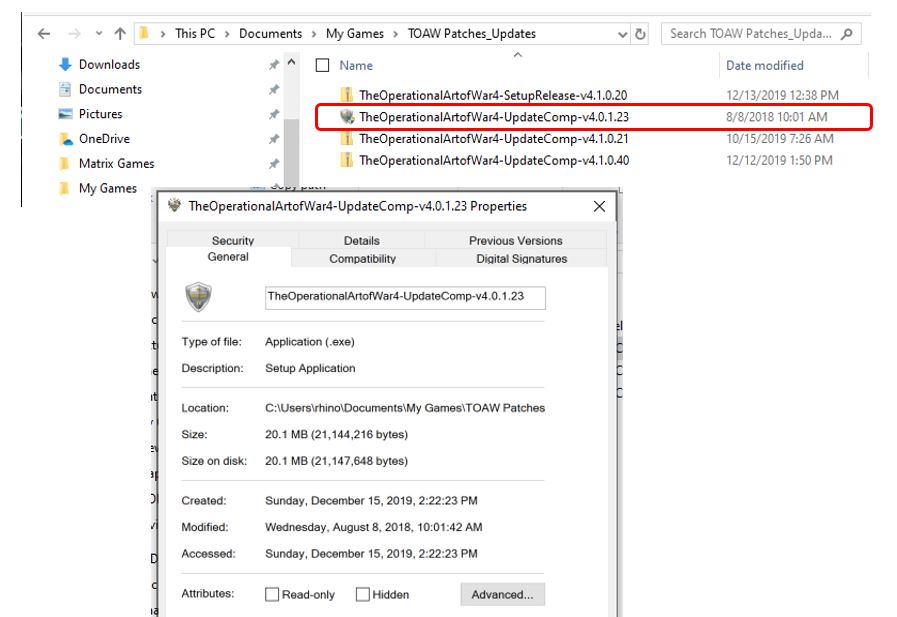The image size is (897, 617).
Task: Click pin icon beside sidebar Documents
Action: (274, 89)
